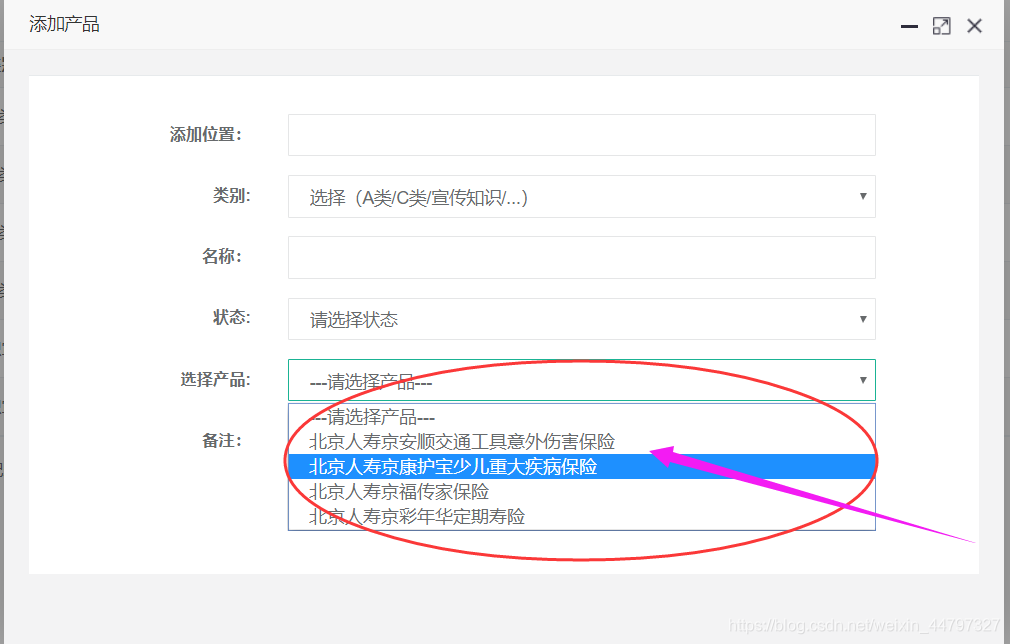Choose 北京人寿京安顺交通工具意外伤害保险

[582, 442]
